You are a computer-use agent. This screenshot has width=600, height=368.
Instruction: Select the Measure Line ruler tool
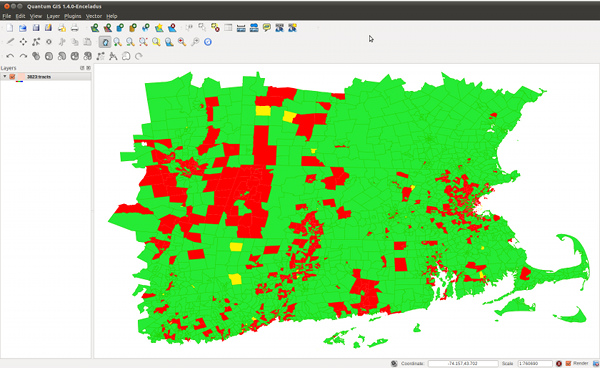click(x=241, y=28)
